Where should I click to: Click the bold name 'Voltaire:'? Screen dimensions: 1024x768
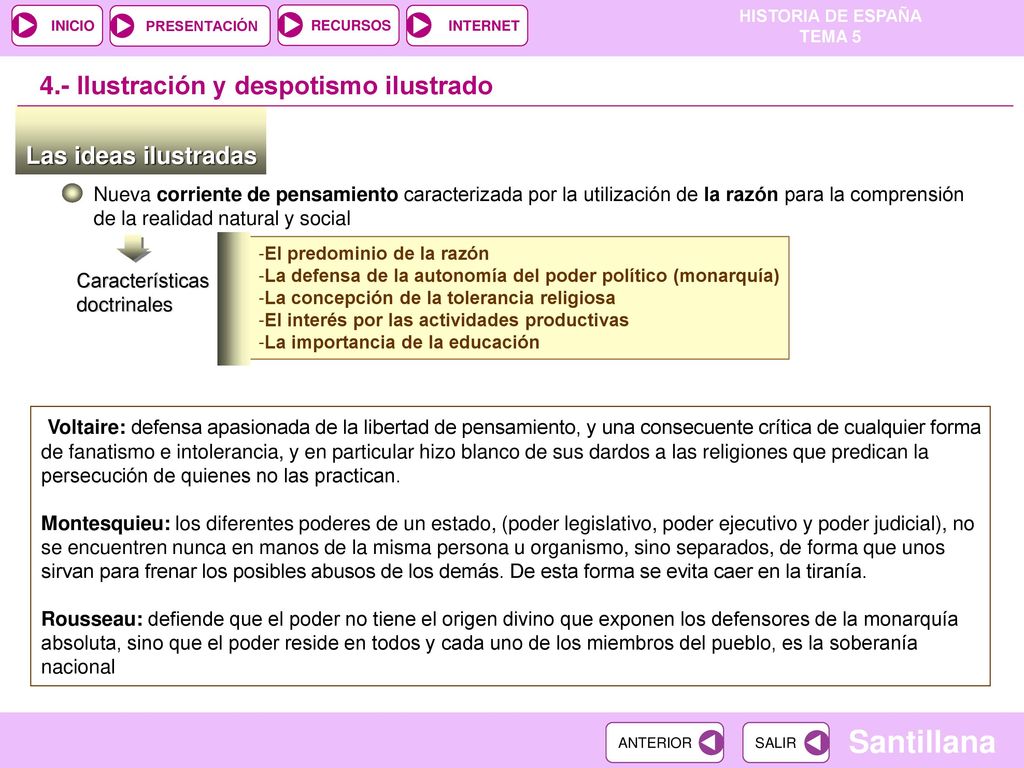[87, 427]
